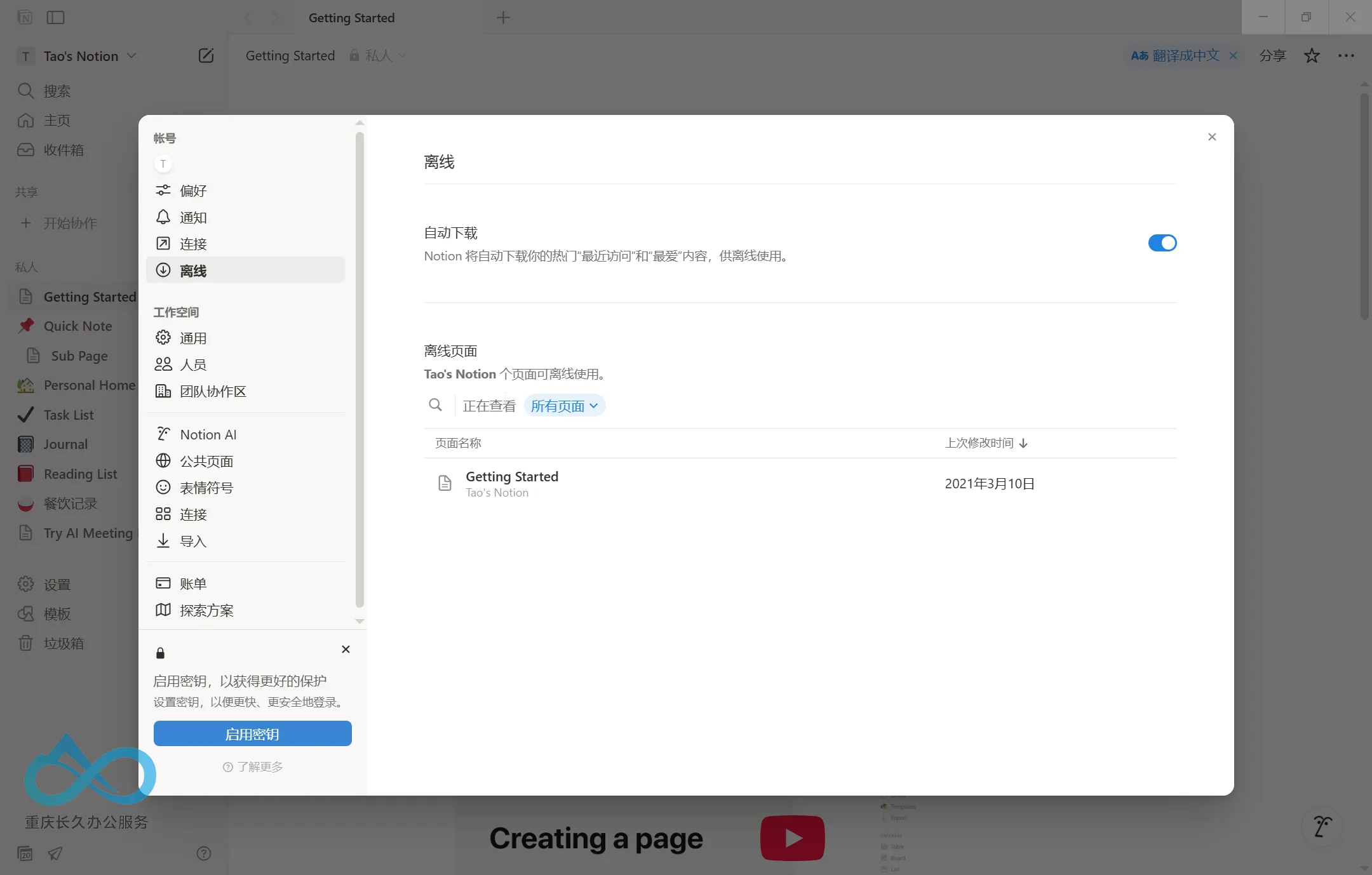Toggle the 自动下载 auto-download switch
Screen dimensions: 1372x875
pos(1162,243)
